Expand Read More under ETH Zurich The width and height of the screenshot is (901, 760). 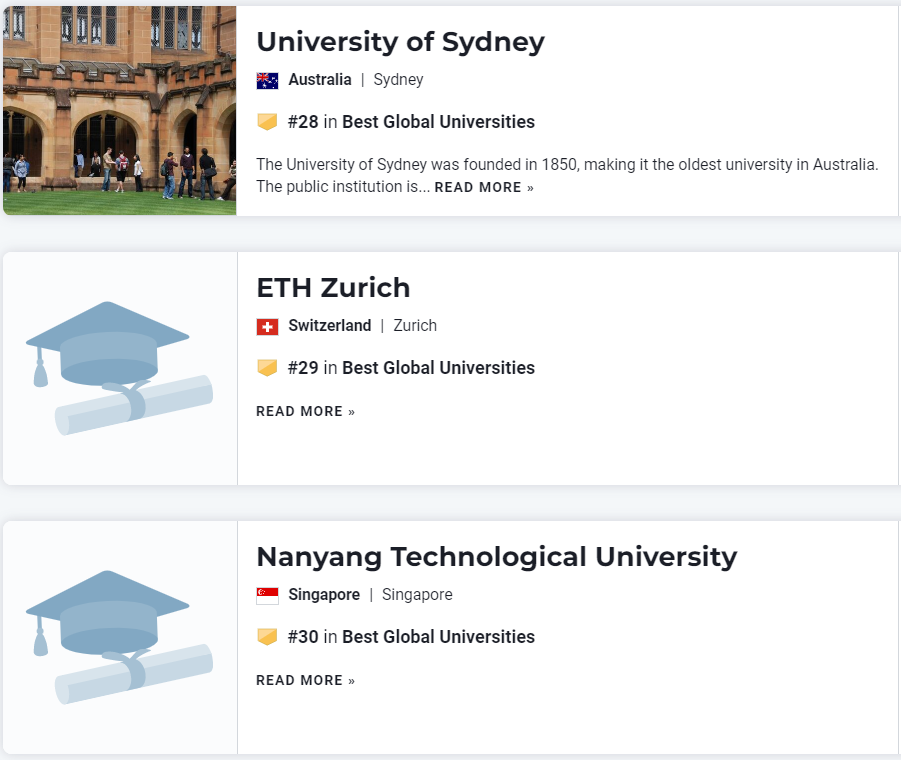[305, 412]
